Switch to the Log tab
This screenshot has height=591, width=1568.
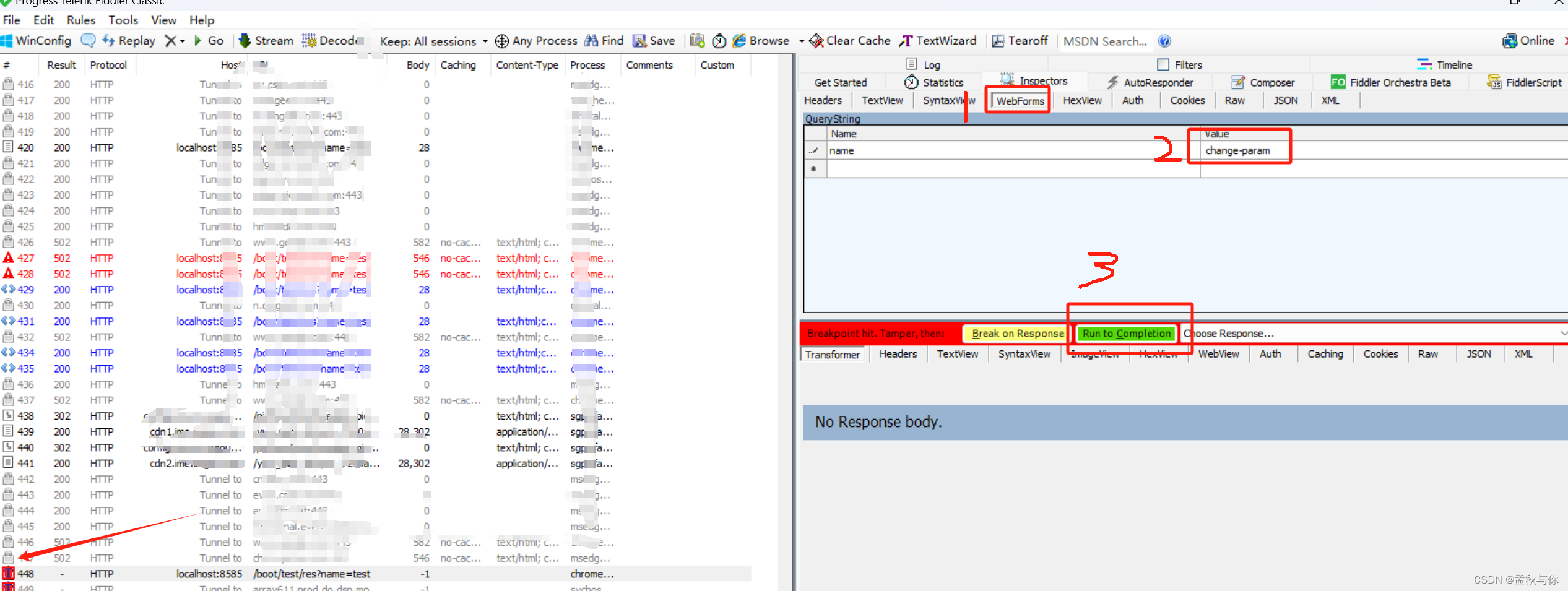923,64
